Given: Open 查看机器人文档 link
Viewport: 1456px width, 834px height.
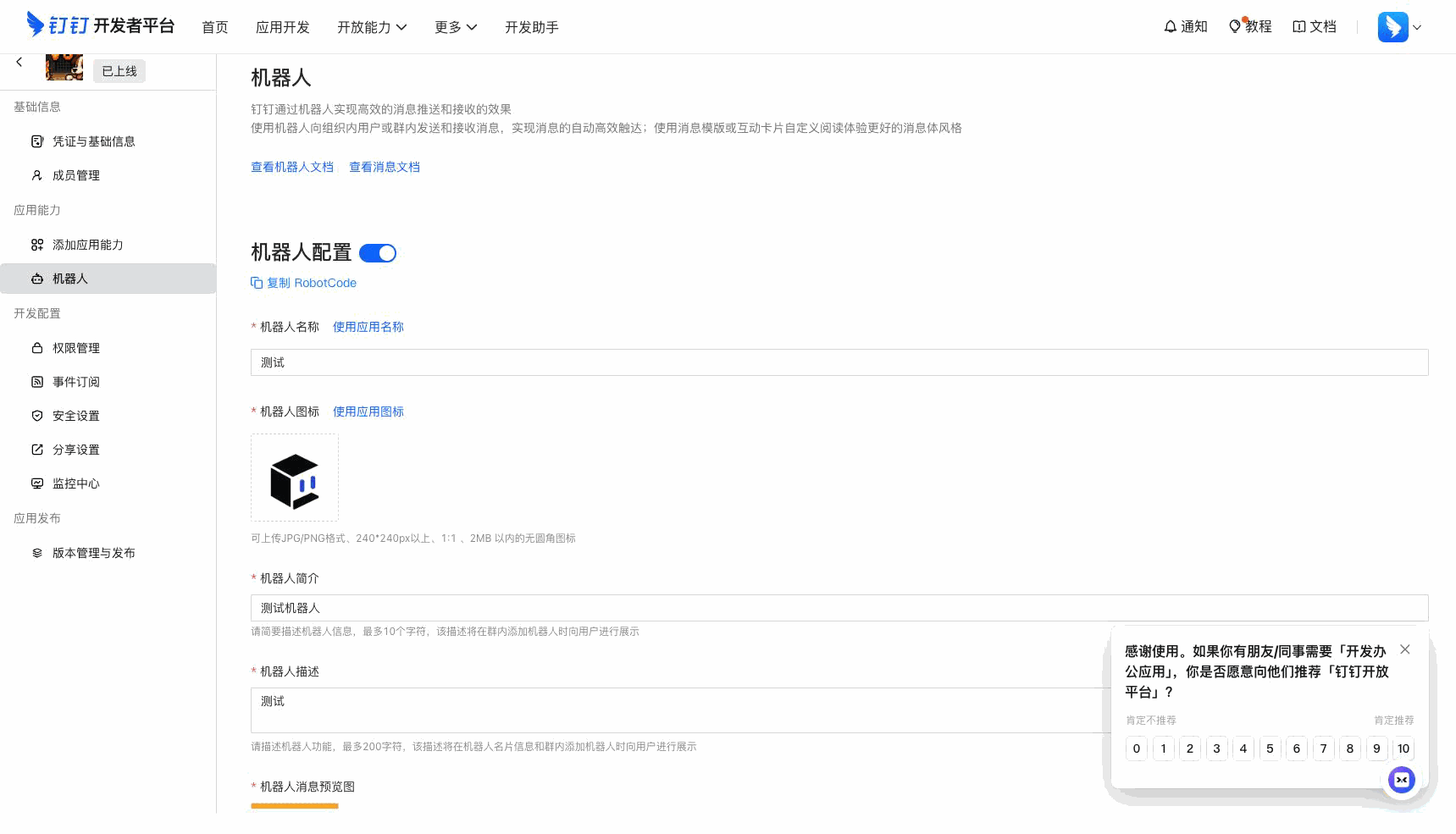Looking at the screenshot, I should [x=292, y=167].
